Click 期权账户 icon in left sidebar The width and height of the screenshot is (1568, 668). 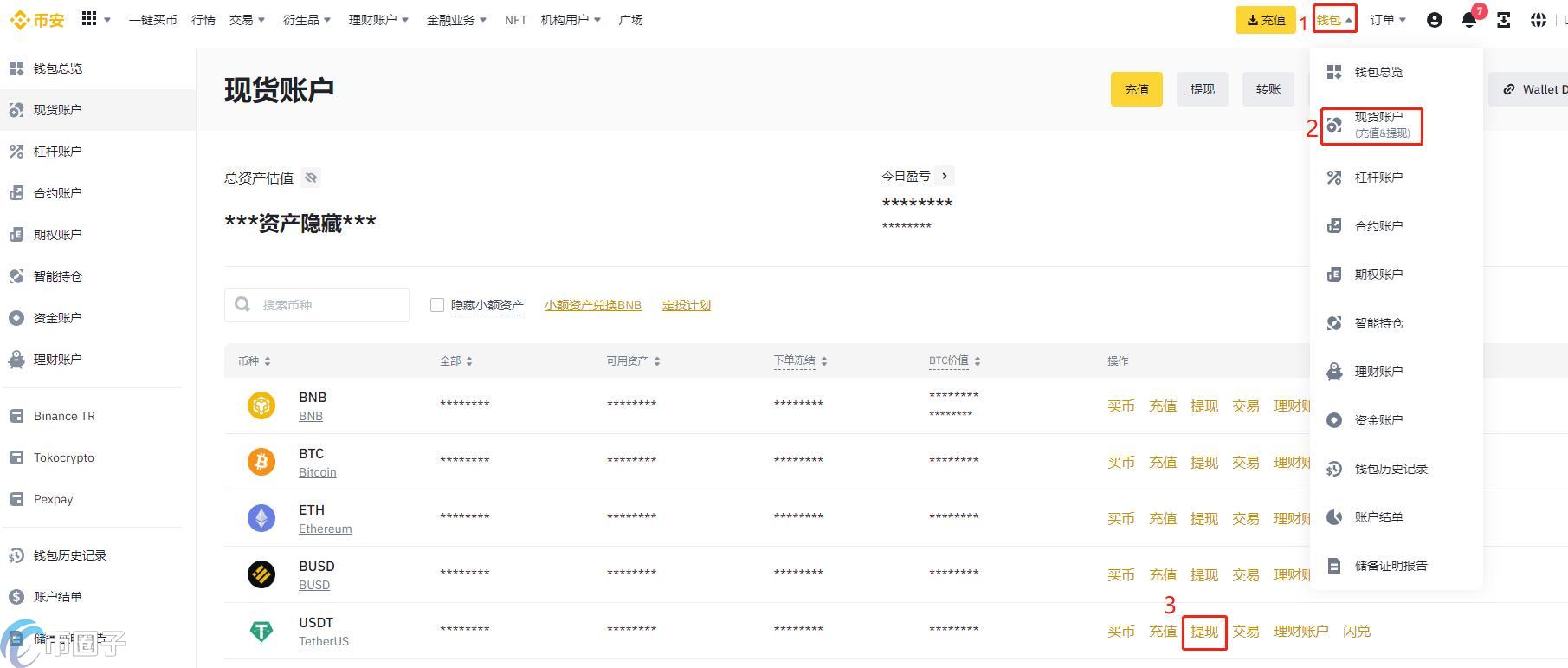tap(16, 235)
